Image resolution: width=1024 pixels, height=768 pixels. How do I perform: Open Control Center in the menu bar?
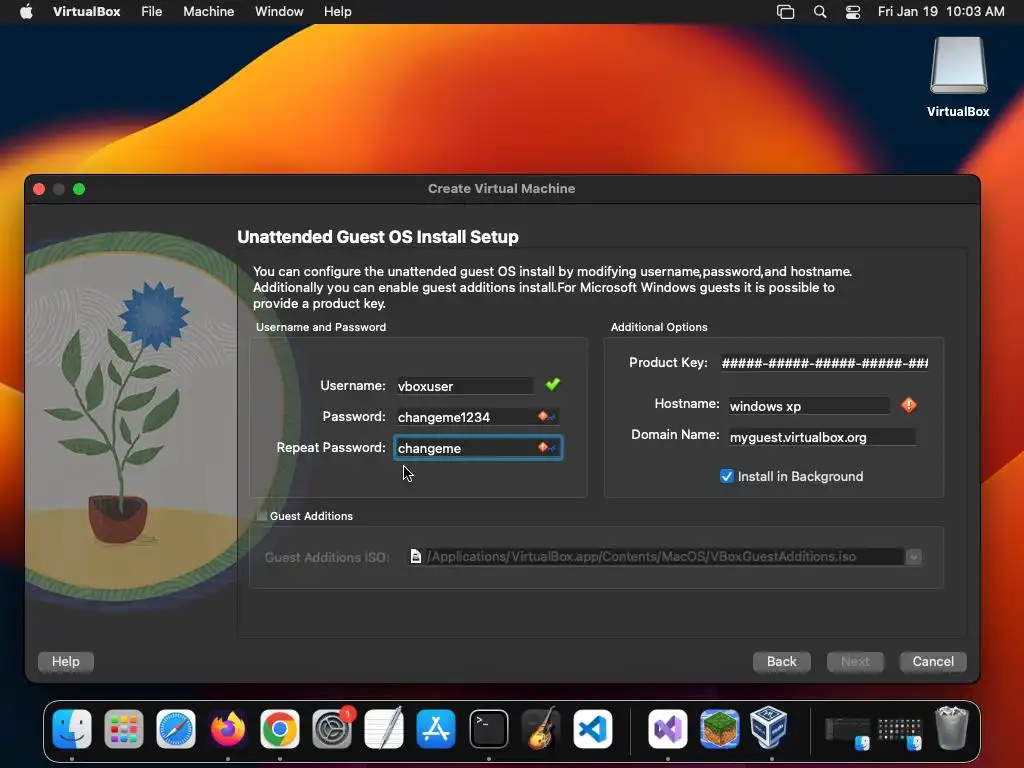click(853, 12)
